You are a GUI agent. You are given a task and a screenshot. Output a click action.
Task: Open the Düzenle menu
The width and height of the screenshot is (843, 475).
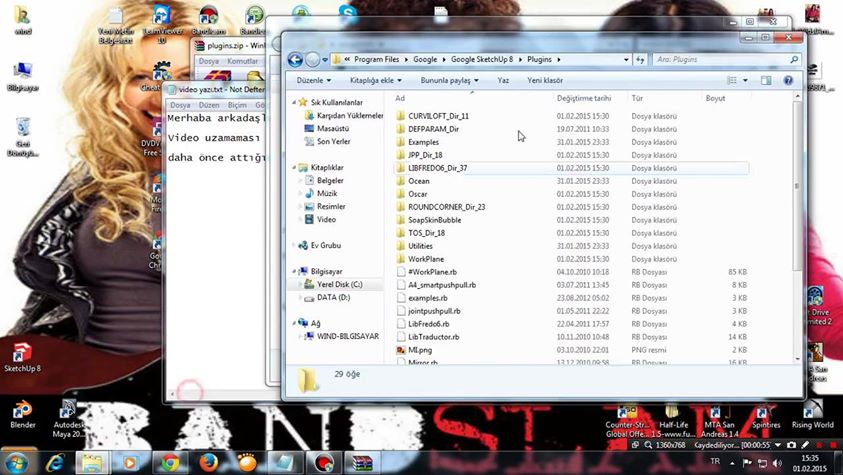[313, 80]
